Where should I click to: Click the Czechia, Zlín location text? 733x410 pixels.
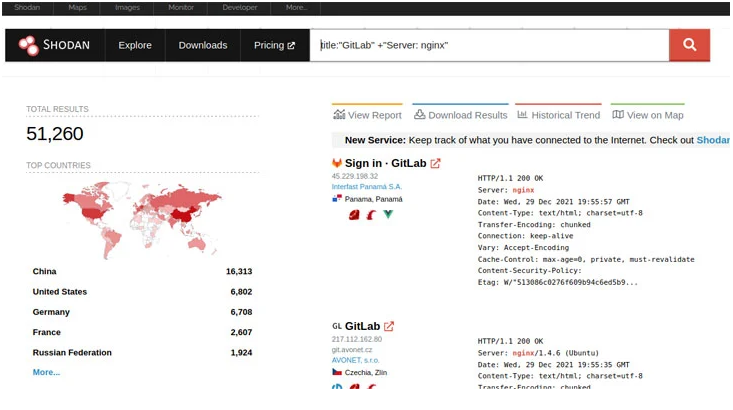366,373
